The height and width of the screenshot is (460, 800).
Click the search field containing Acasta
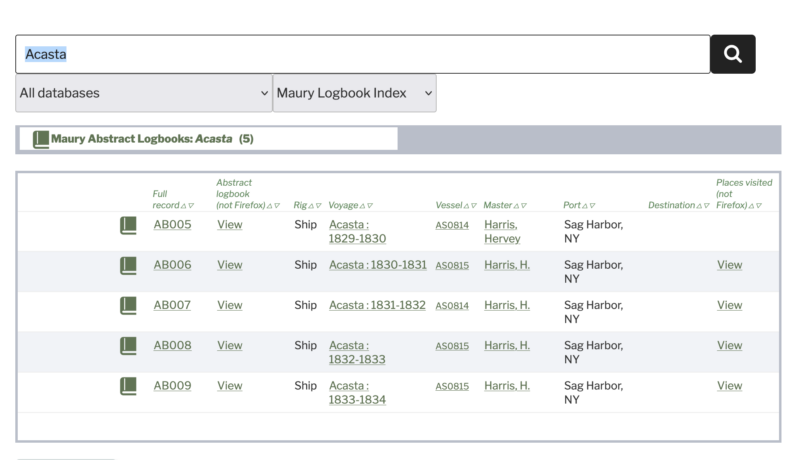pyautogui.click(x=360, y=54)
